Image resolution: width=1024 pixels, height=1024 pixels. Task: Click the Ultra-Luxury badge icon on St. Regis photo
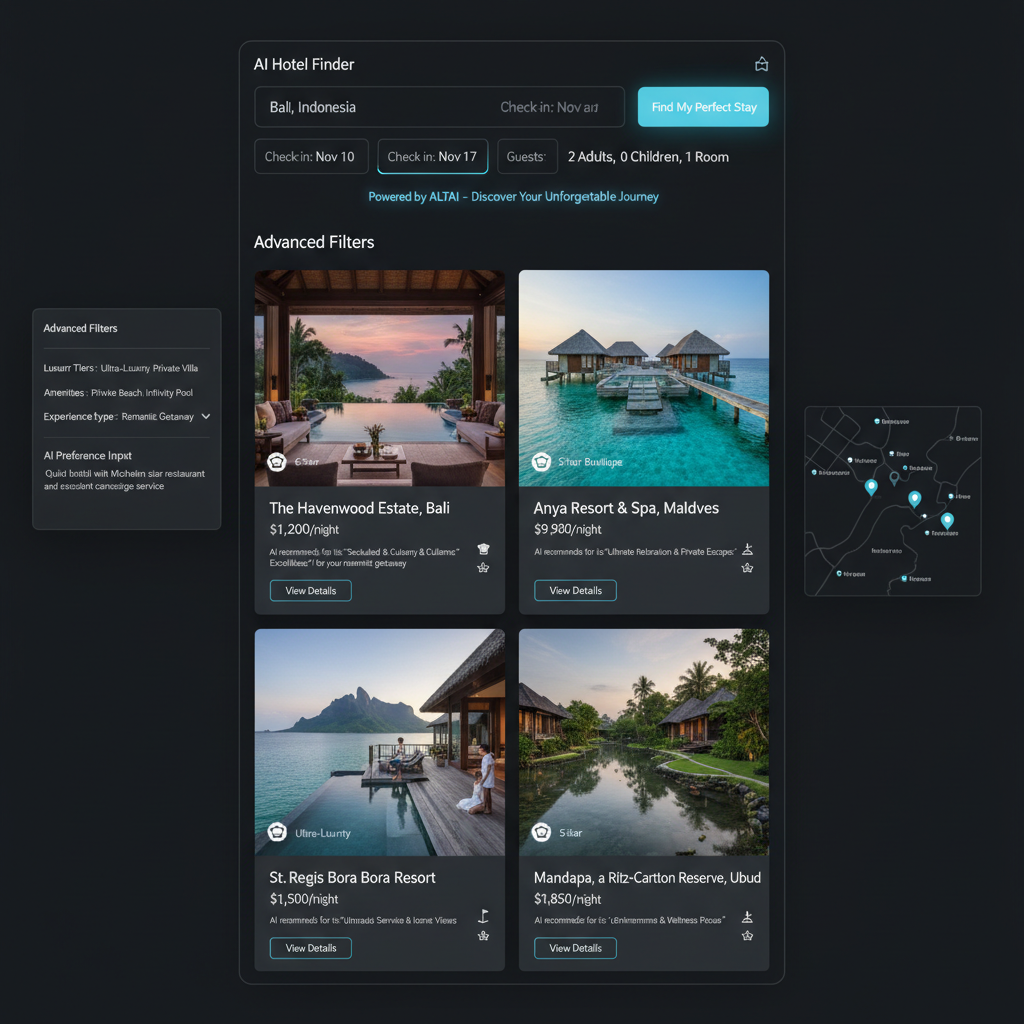[277, 832]
